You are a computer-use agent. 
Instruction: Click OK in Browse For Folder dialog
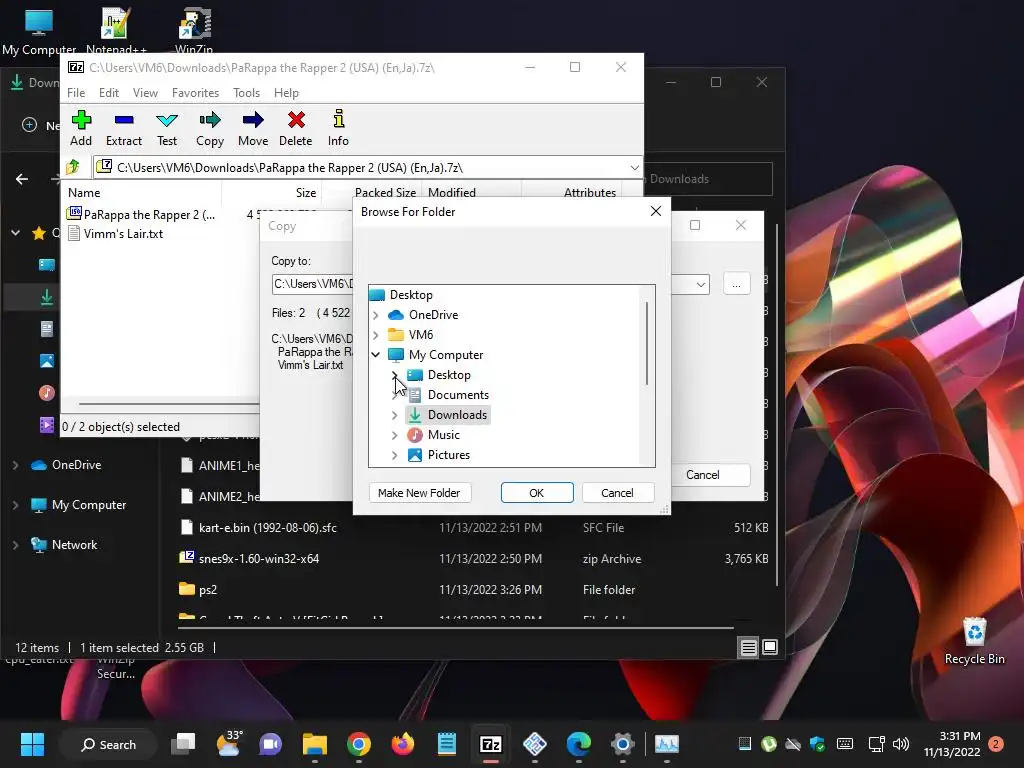pos(537,492)
